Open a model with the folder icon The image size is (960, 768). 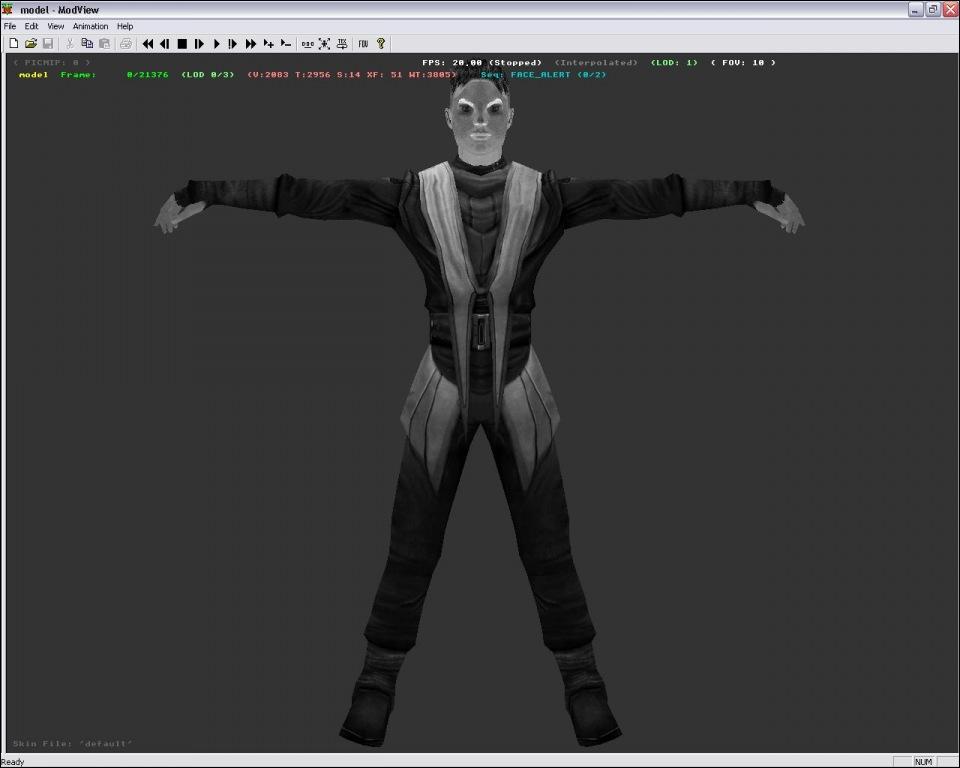[31, 44]
